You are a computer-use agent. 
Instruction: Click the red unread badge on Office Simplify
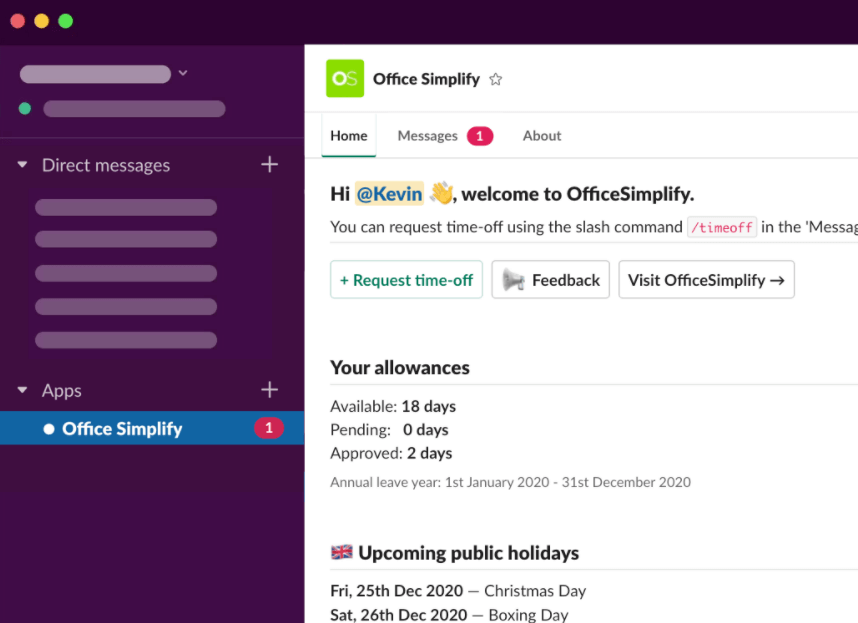pos(268,428)
